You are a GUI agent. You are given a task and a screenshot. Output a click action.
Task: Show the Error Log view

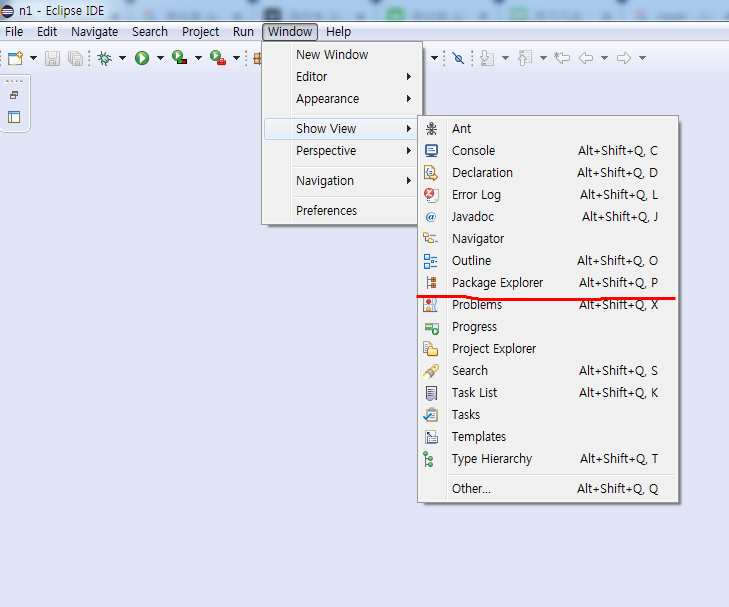click(x=548, y=195)
